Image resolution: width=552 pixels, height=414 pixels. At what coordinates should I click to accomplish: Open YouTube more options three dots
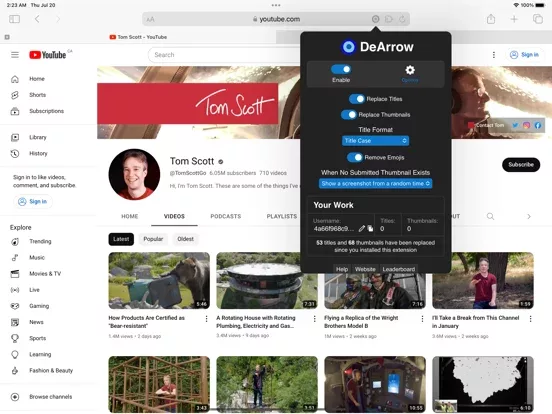click(x=494, y=55)
